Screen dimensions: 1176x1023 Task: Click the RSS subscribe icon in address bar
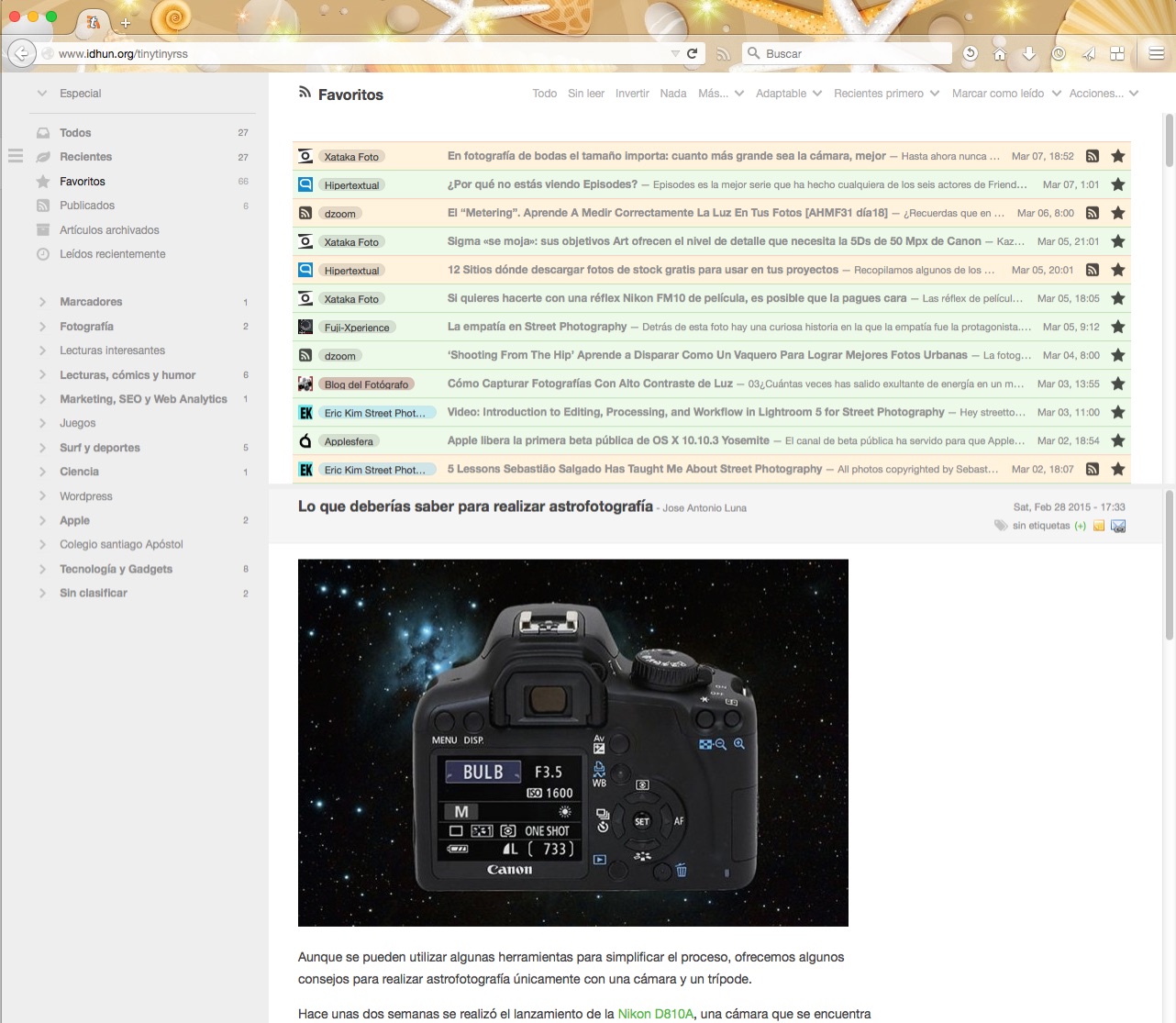tap(723, 54)
